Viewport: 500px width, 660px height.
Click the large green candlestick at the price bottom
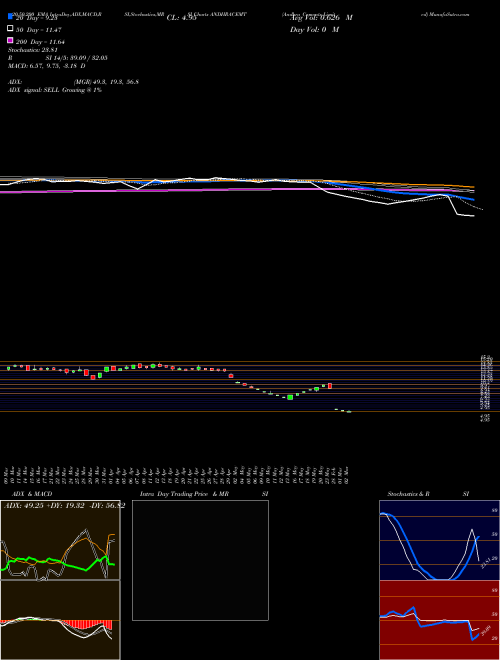coord(290,397)
